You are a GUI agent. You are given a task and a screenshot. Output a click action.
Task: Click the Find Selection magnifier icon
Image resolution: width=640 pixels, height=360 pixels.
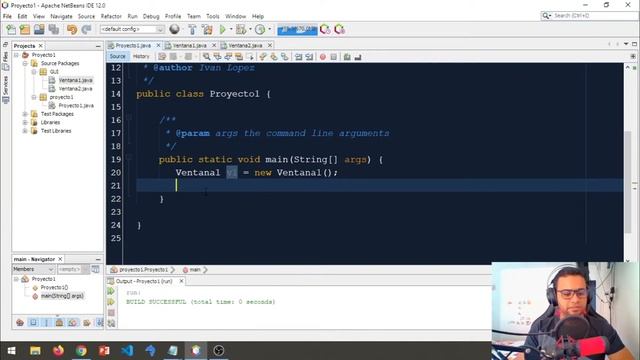click(207, 57)
